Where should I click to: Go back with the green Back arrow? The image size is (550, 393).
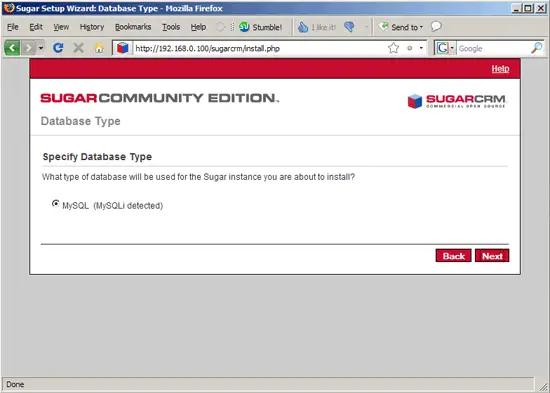coord(12,48)
